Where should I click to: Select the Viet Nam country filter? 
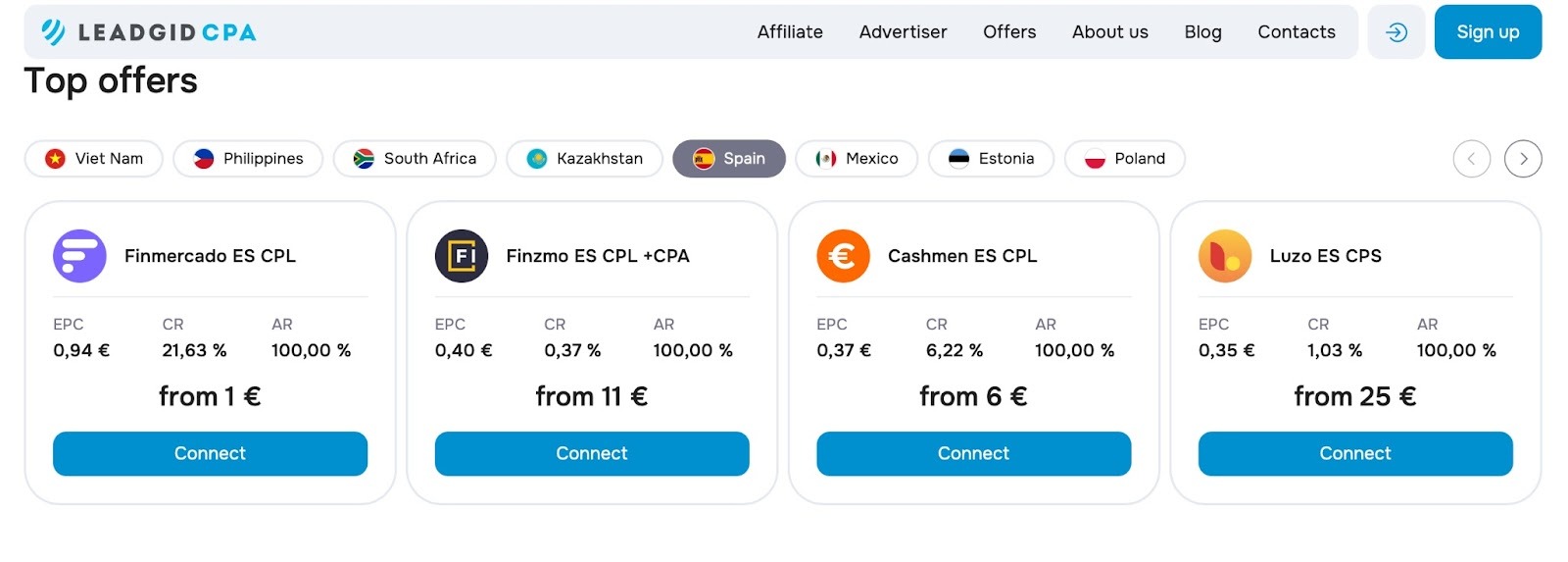(x=94, y=159)
